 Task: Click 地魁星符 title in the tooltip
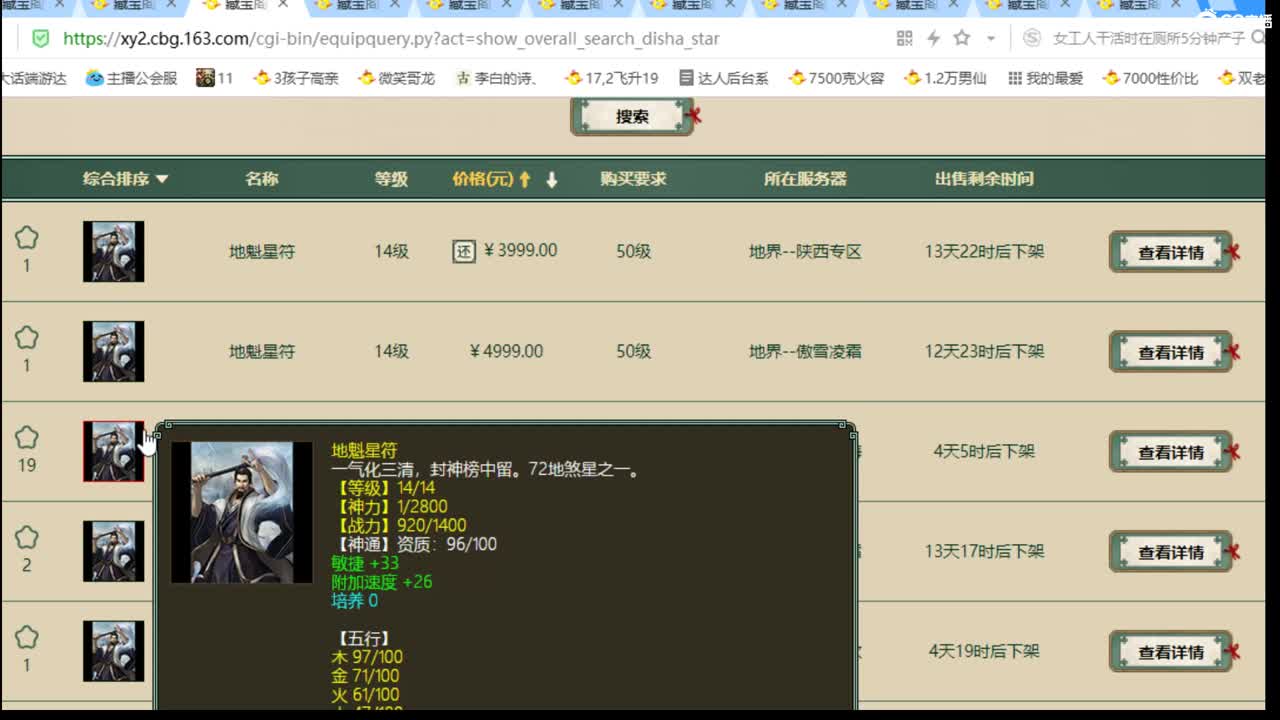point(364,451)
